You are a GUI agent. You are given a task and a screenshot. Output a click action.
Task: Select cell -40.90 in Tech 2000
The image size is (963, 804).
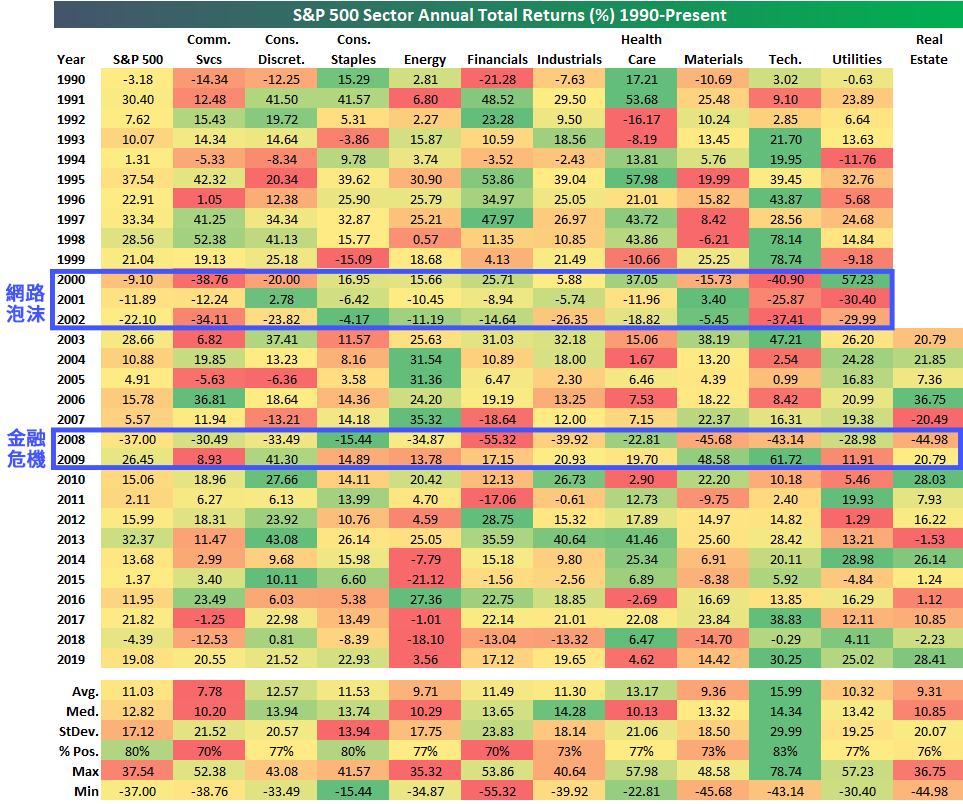(x=785, y=279)
